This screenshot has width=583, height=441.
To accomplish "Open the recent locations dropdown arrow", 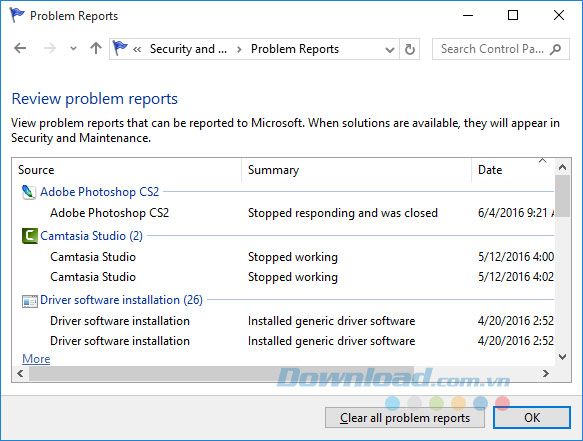I will (x=73, y=48).
